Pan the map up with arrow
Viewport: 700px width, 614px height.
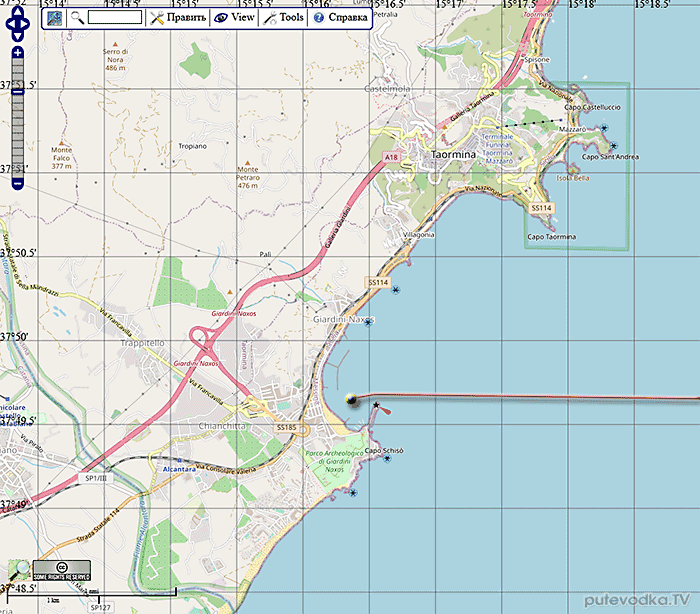pos(18,12)
